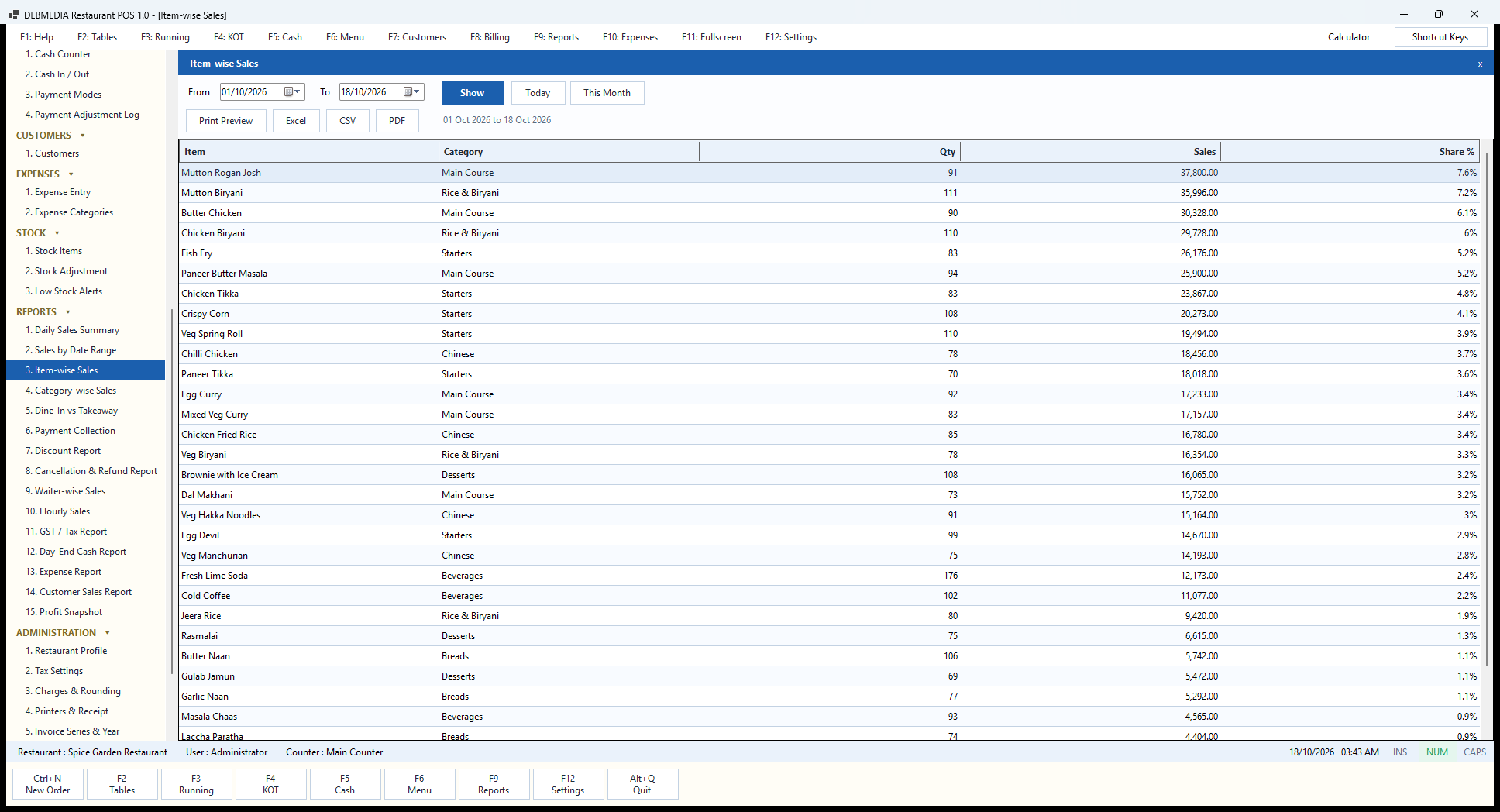
Task: Open Print Preview of the report
Action: pos(225,121)
